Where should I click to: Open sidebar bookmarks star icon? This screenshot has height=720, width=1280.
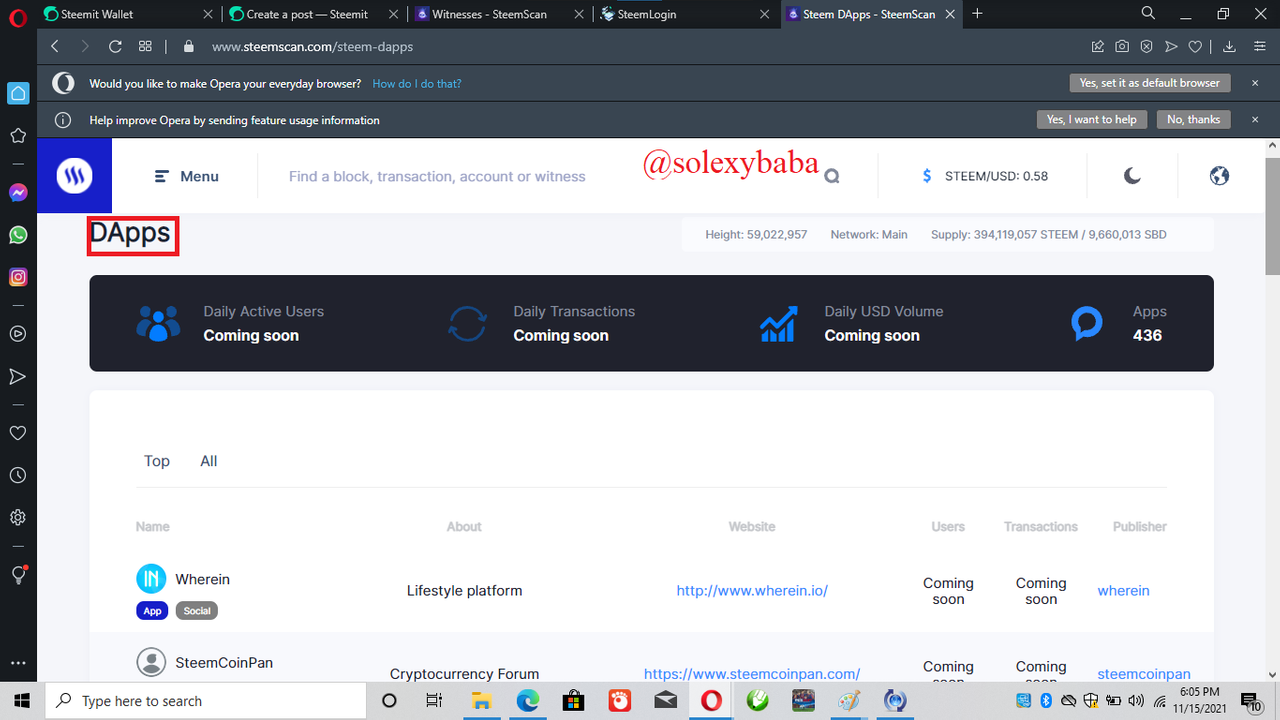(18, 135)
